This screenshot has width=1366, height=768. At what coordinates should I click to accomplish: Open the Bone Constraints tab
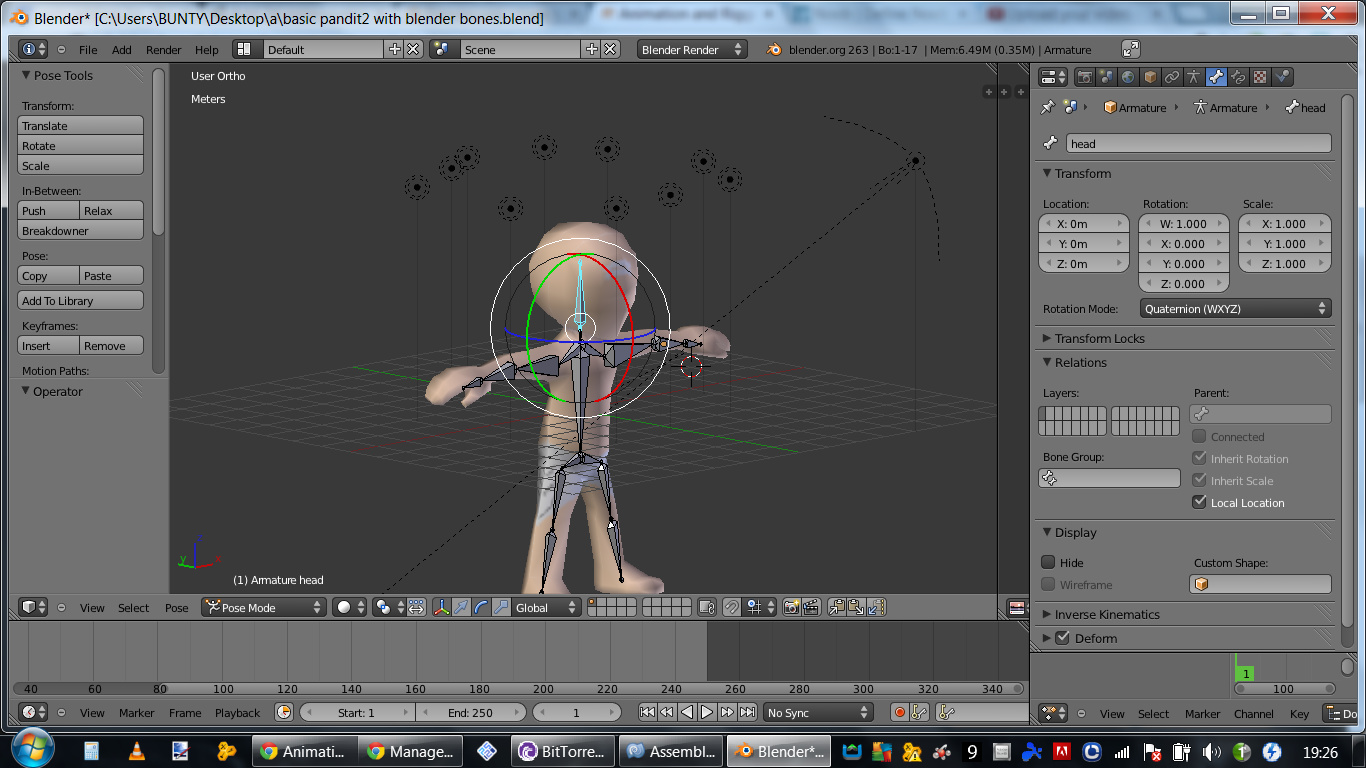1238,77
